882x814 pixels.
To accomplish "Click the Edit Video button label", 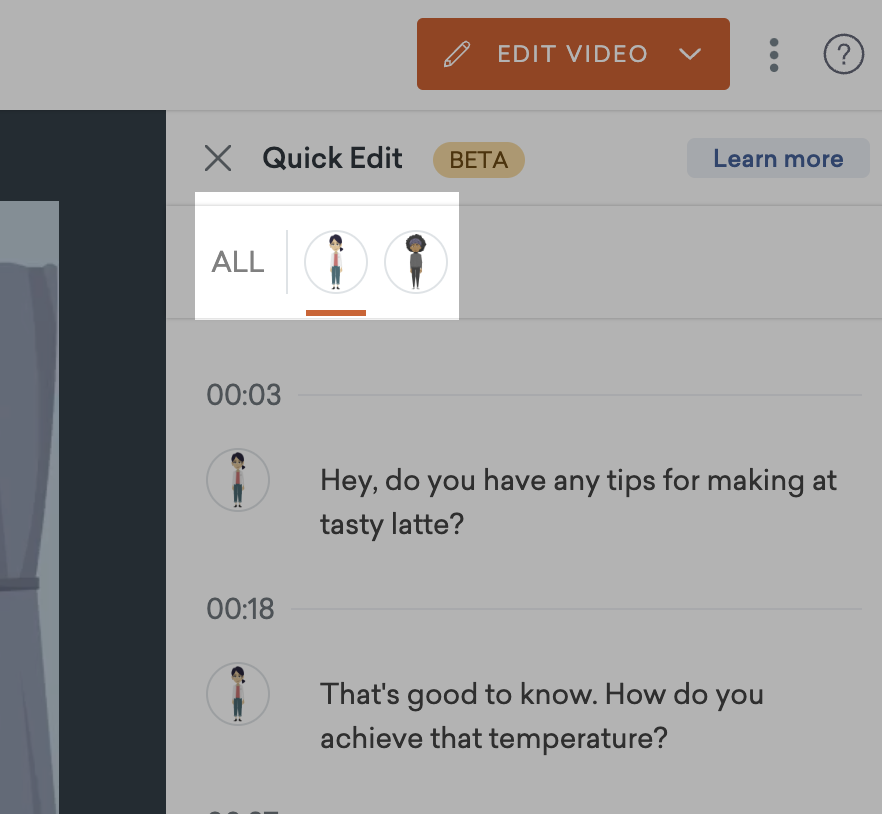I will pyautogui.click(x=573, y=54).
